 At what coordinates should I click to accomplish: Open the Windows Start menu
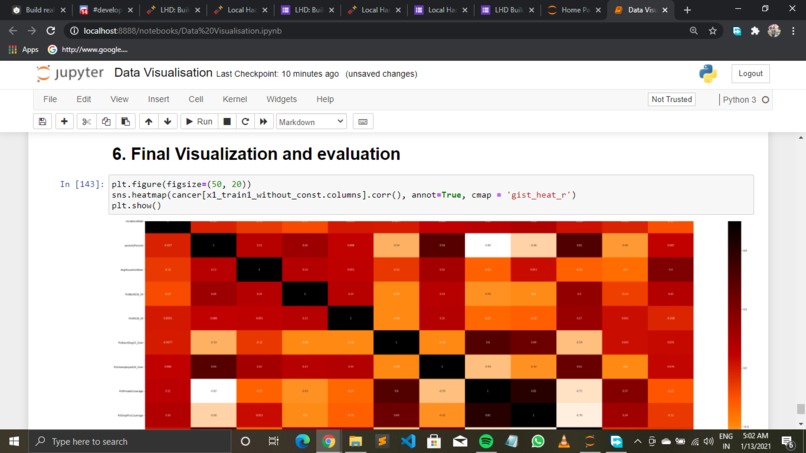tap(14, 441)
